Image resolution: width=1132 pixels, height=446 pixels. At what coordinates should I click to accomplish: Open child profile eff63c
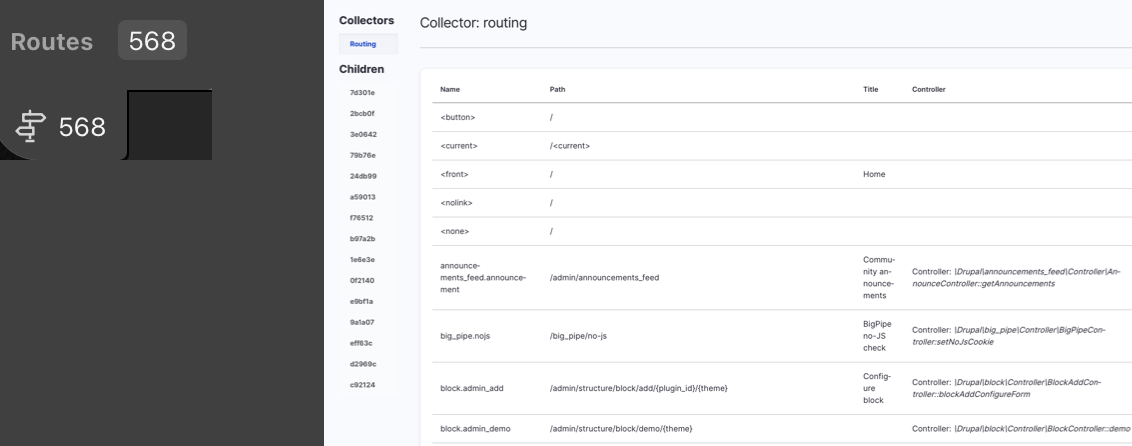[362, 343]
